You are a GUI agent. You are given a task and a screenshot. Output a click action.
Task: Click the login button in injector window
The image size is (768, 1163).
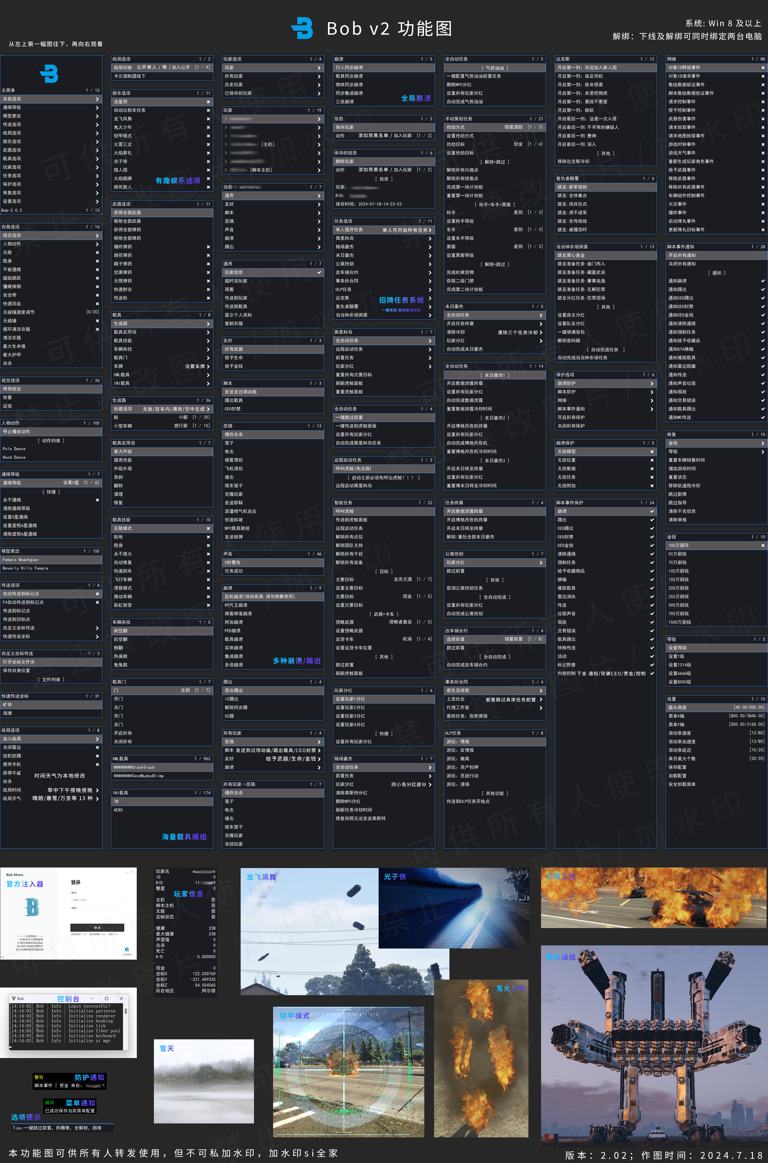click(x=97, y=928)
